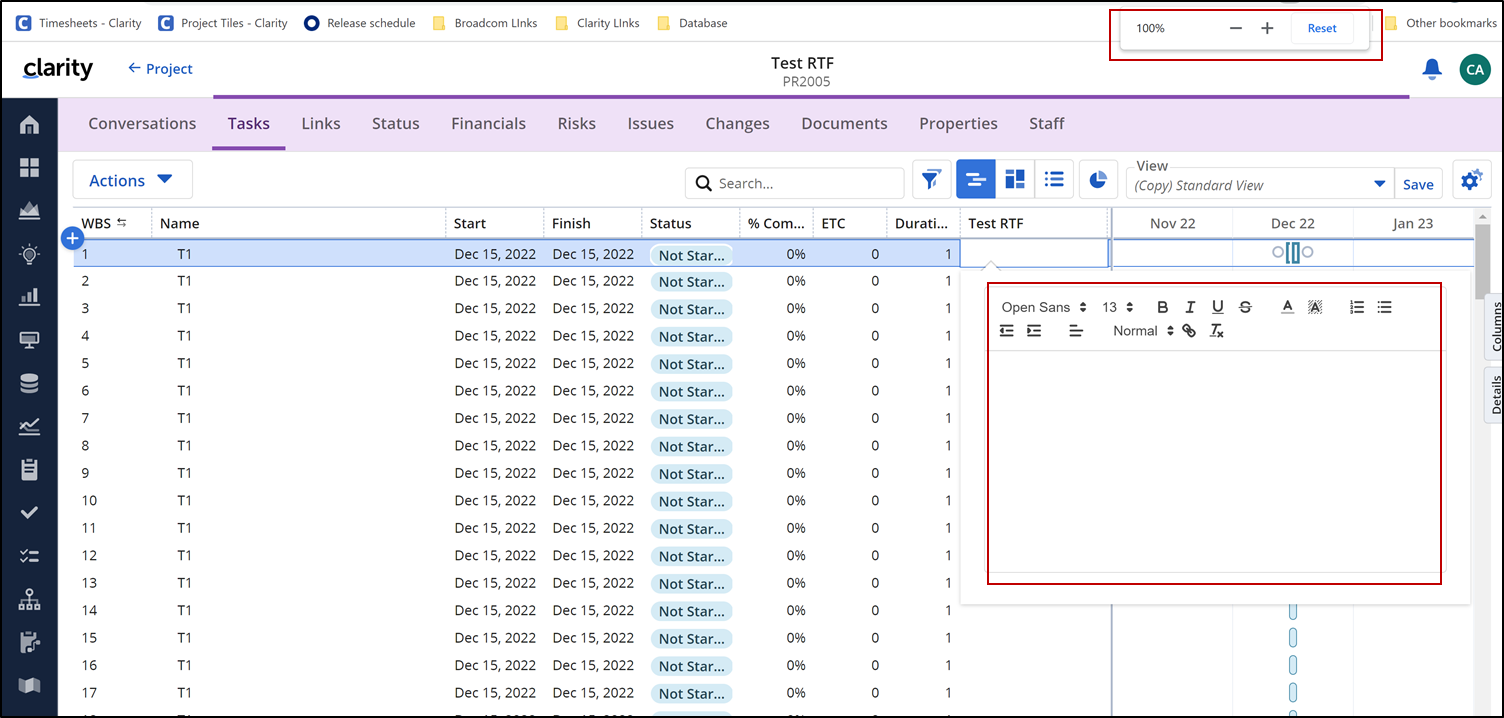Insert a numbered list in the editor
The image size is (1504, 718).
click(1357, 307)
